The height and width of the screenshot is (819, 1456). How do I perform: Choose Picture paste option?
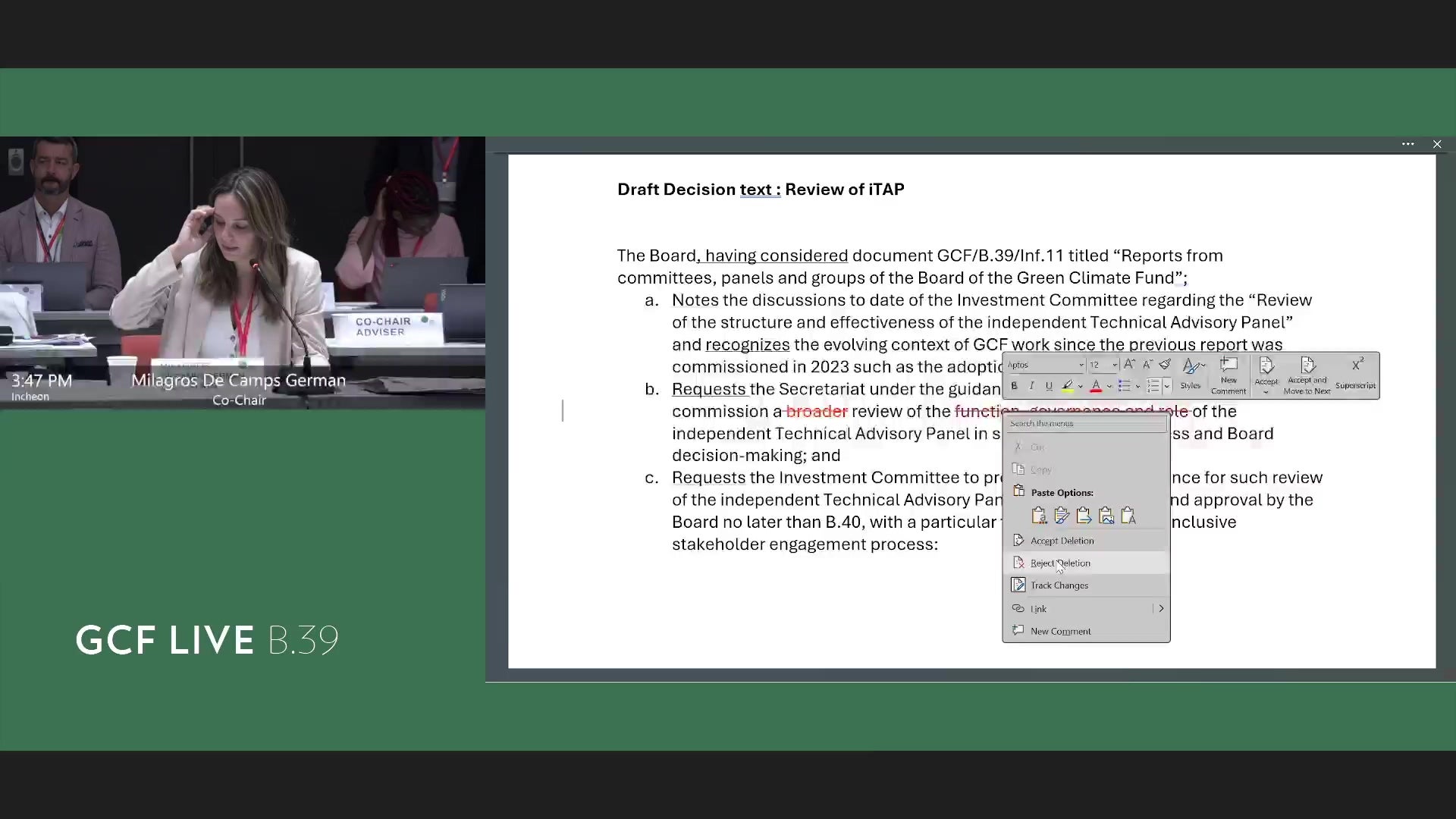coord(1106,516)
